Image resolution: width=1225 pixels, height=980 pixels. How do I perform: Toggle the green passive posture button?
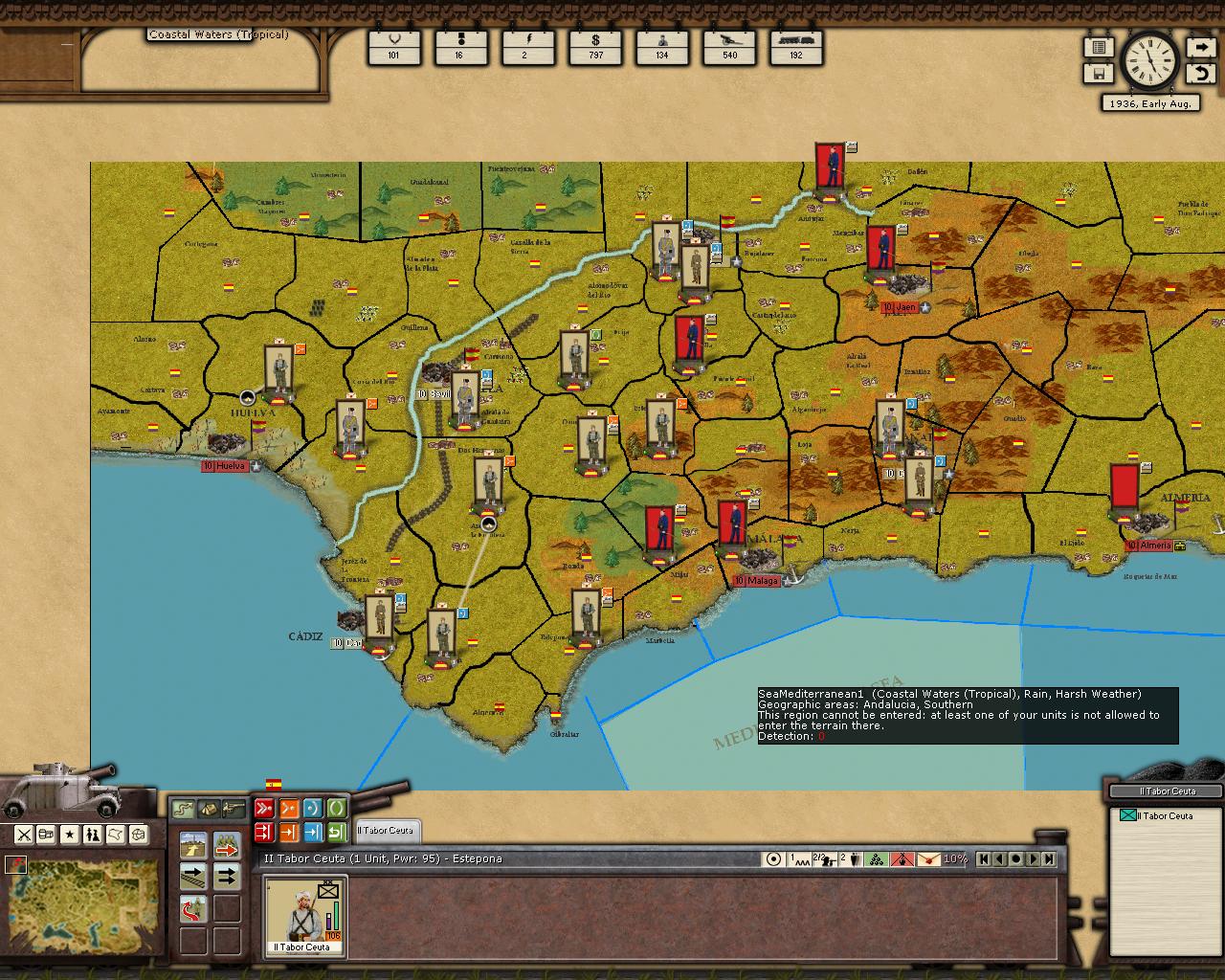click(336, 809)
